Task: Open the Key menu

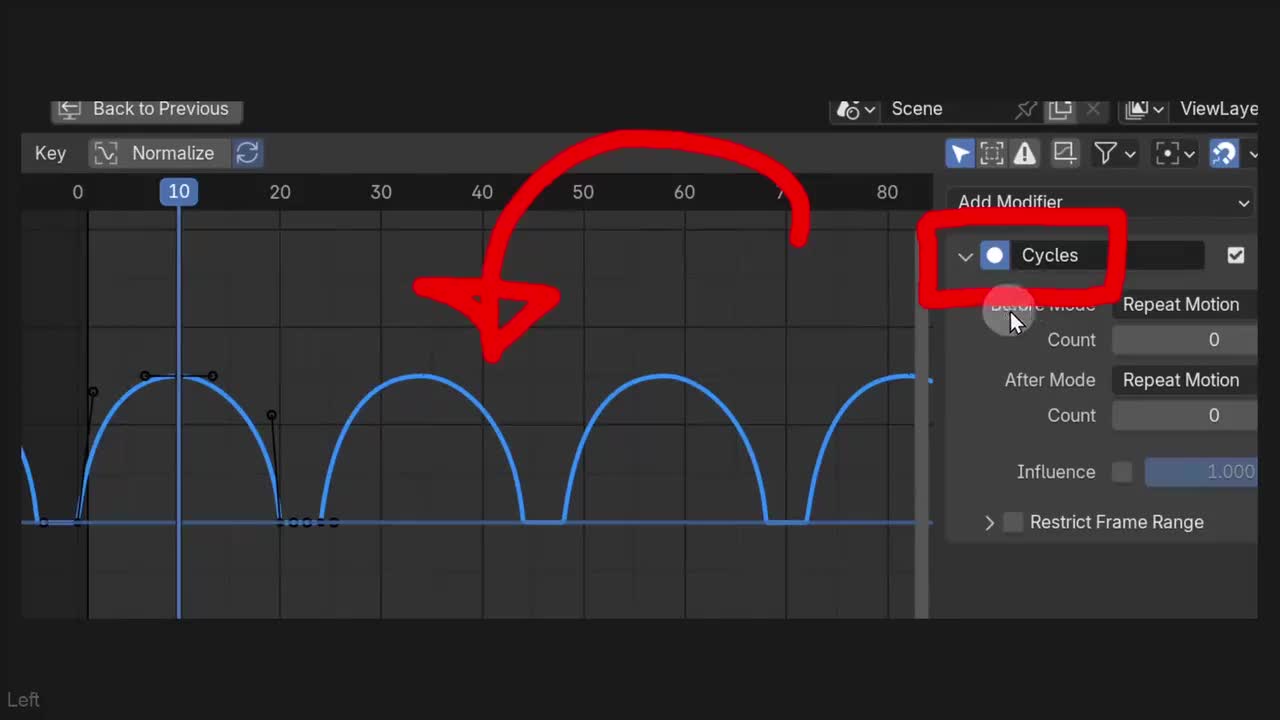Action: [x=50, y=153]
